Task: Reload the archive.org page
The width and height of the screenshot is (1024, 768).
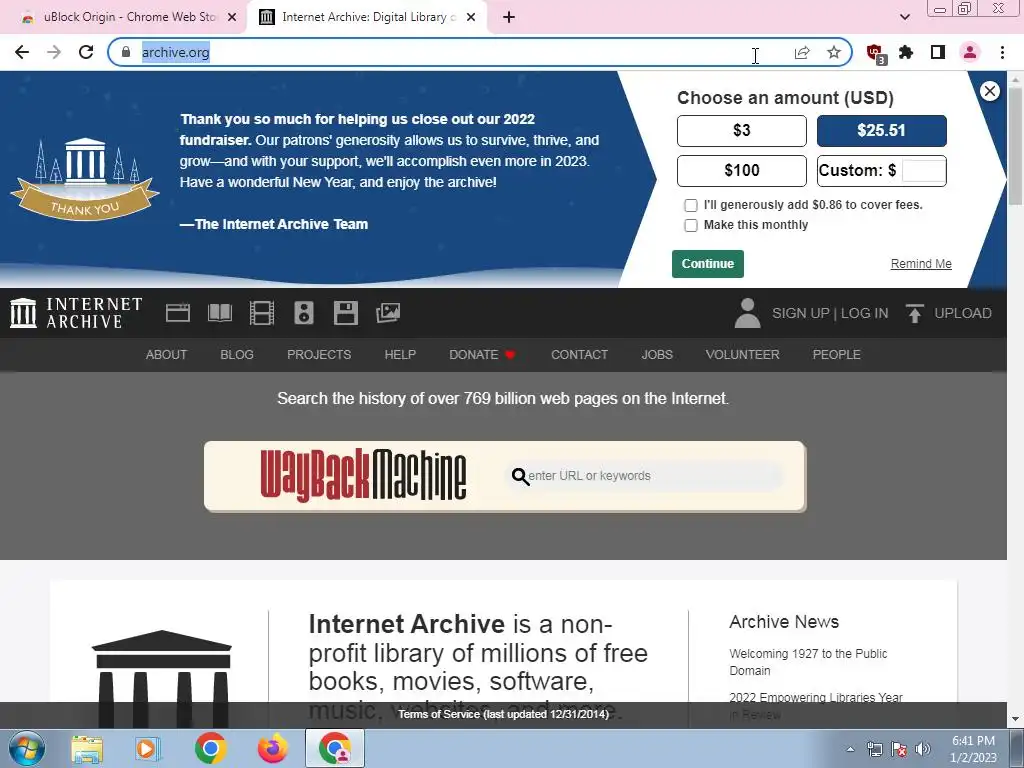Action: click(86, 52)
